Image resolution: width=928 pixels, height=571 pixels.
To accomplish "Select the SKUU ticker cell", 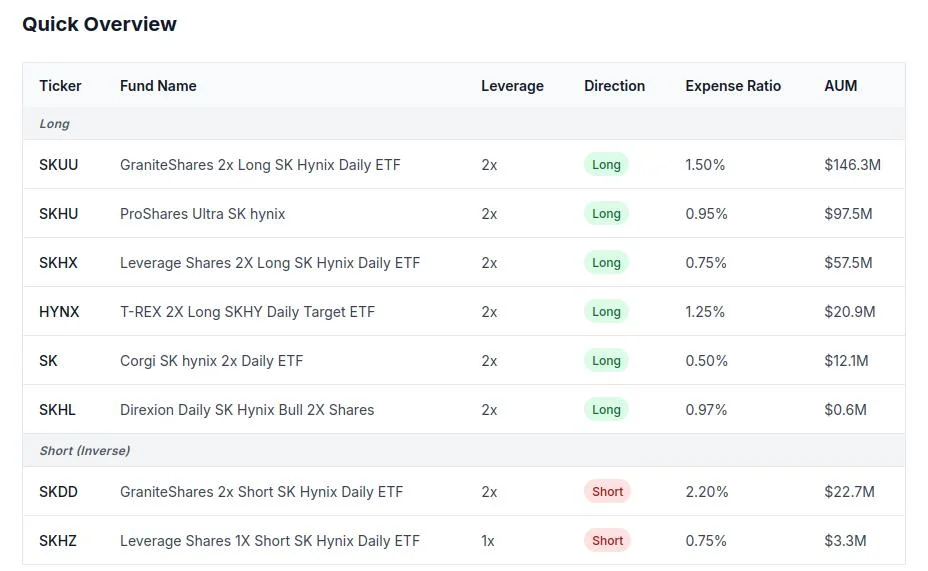I will tap(59, 164).
